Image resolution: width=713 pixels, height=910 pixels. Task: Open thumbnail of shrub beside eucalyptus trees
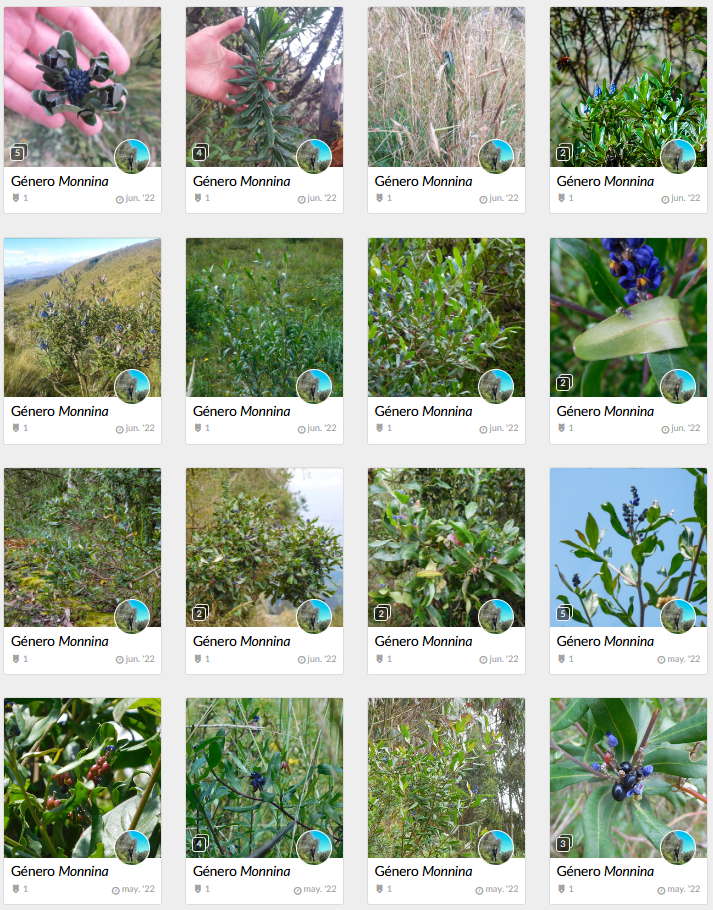coord(446,778)
